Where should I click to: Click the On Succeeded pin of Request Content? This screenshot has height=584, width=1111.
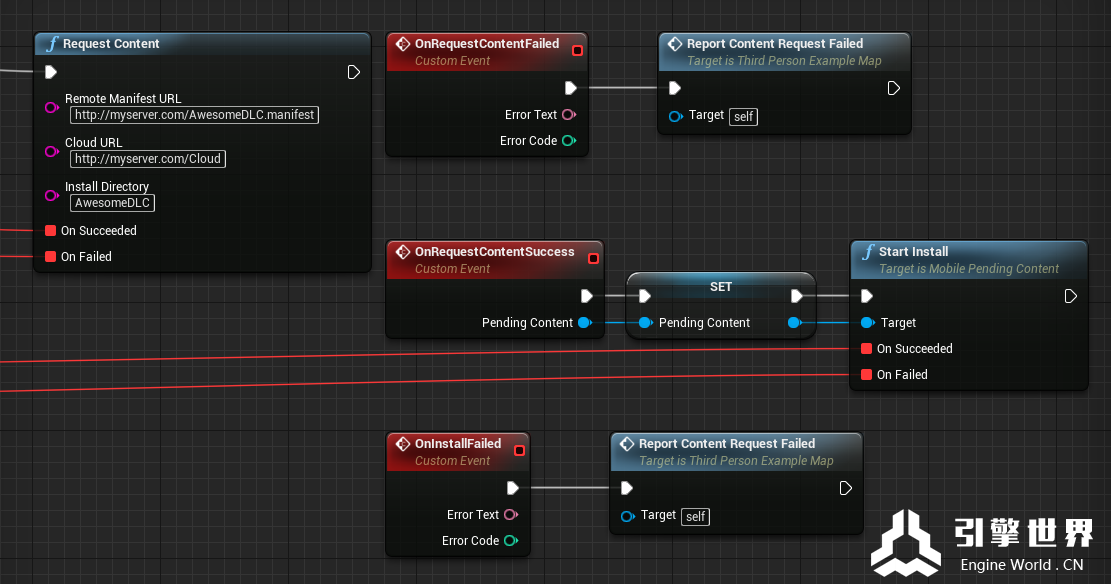point(51,231)
